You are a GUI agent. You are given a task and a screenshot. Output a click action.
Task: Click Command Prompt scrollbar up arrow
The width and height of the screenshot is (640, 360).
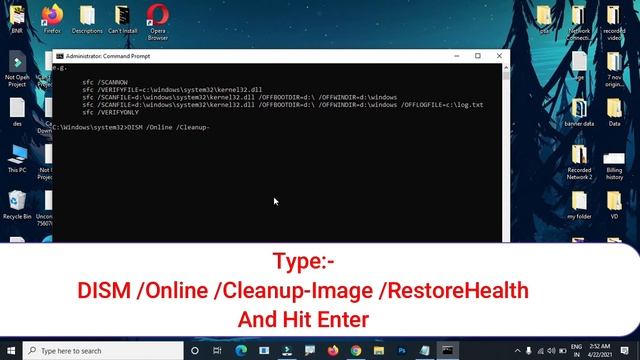[506, 67]
